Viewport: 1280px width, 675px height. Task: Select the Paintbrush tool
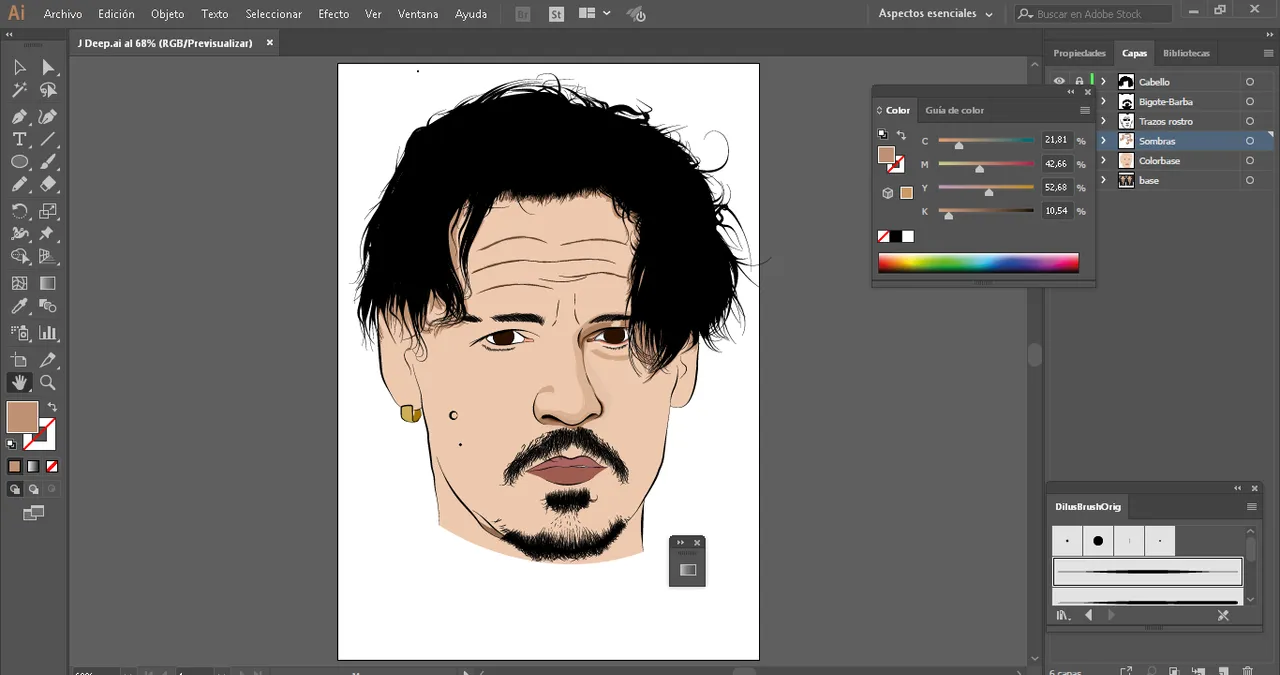[x=47, y=162]
